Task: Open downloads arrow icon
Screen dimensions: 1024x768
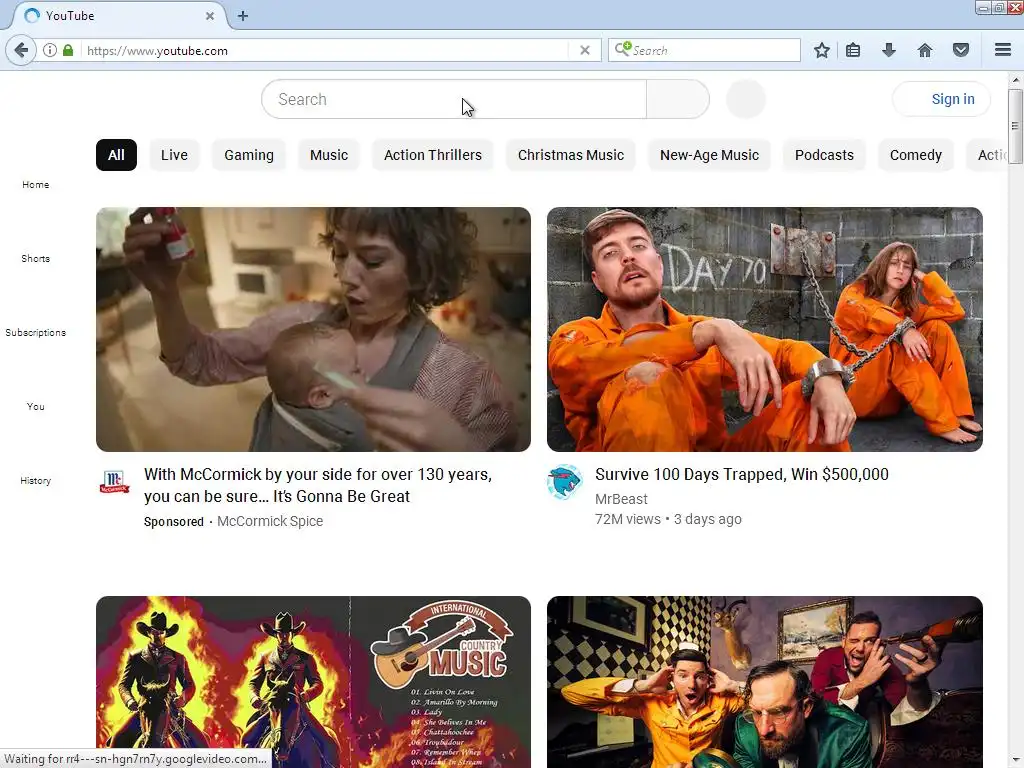Action: click(889, 50)
